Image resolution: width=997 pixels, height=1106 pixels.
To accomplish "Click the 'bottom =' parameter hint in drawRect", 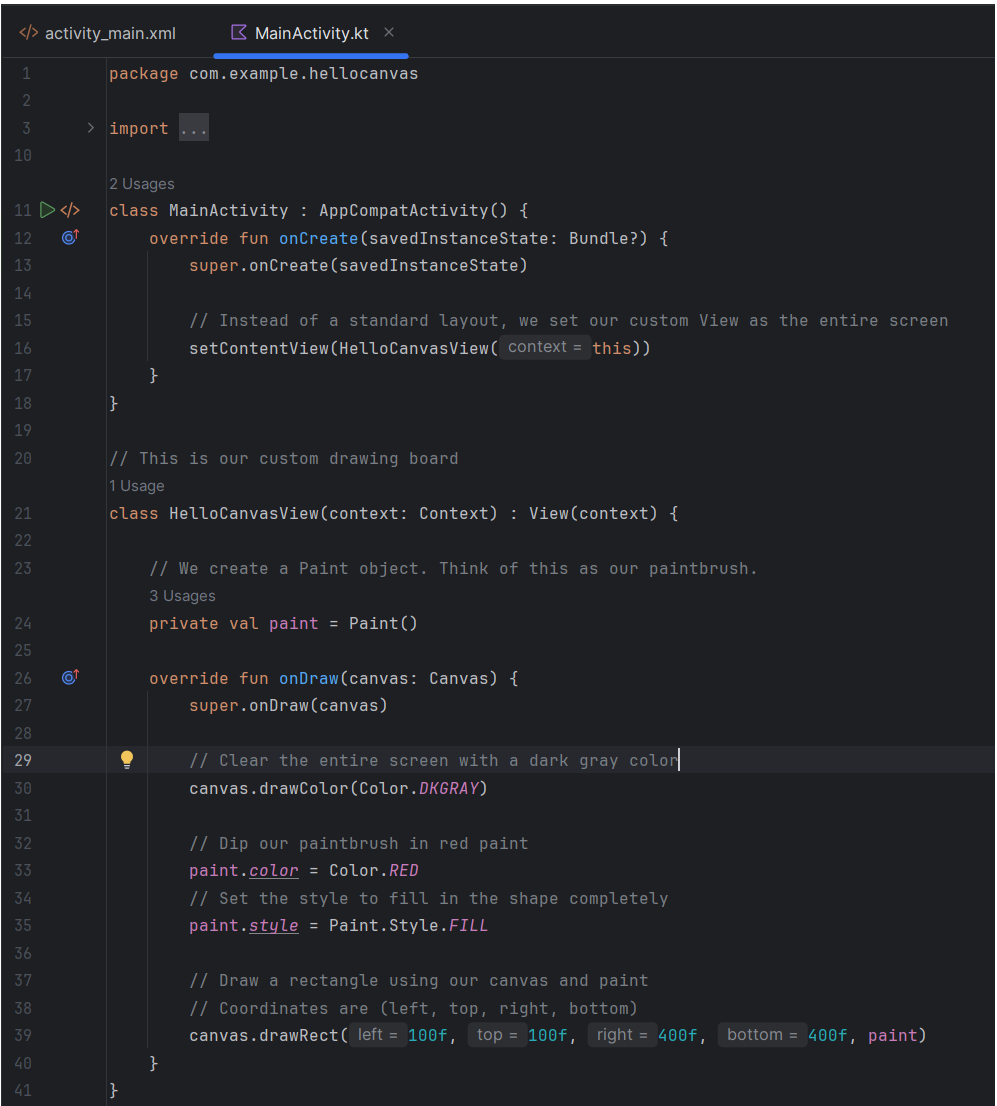I will tap(762, 1035).
